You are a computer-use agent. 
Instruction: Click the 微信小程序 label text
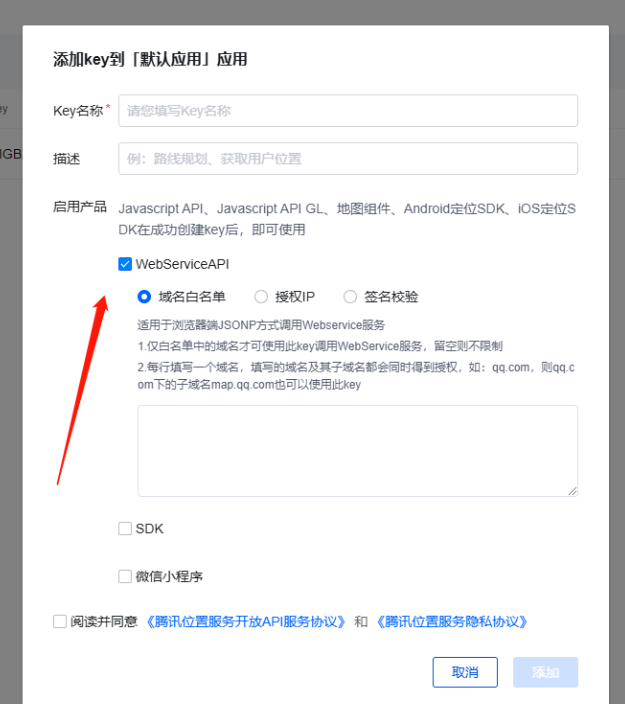coord(169,576)
